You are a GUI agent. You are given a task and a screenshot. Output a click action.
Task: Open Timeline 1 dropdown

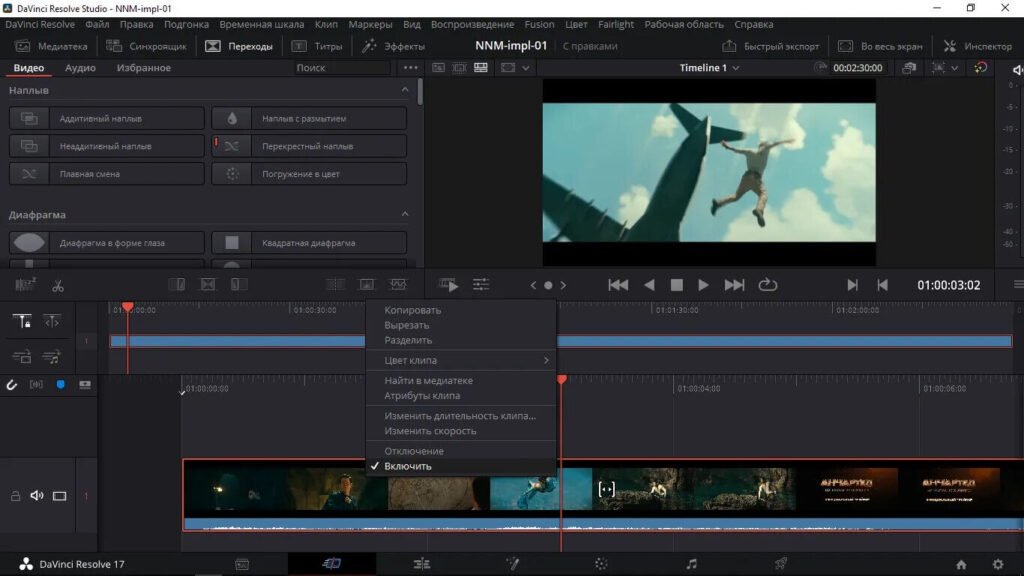tap(709, 68)
